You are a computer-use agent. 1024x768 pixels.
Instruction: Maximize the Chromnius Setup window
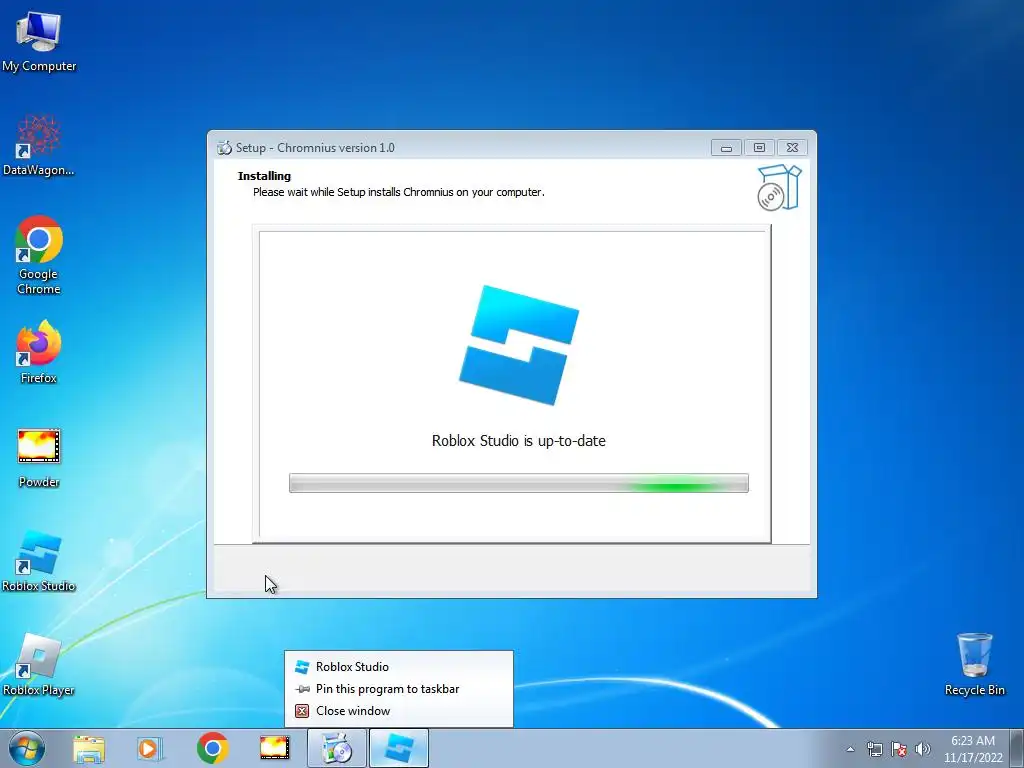759,148
